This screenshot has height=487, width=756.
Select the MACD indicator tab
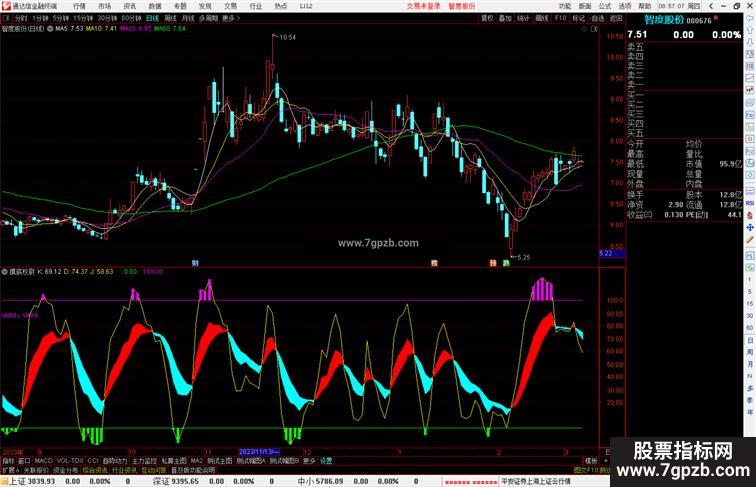pyautogui.click(x=43, y=461)
